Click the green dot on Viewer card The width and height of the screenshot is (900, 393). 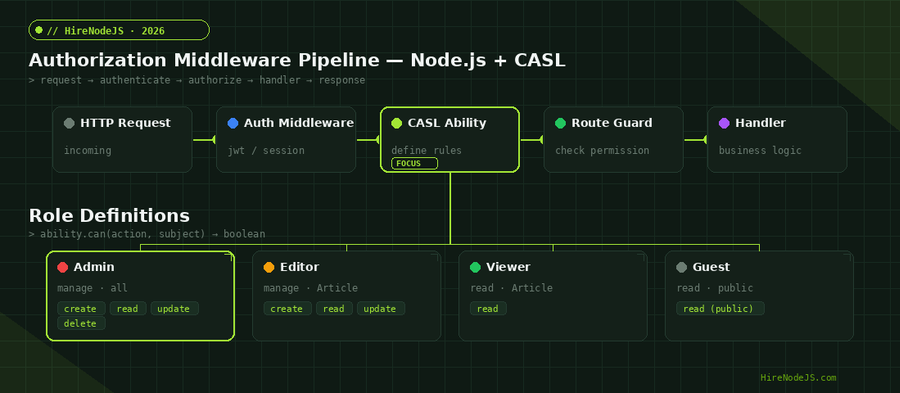coord(475,267)
